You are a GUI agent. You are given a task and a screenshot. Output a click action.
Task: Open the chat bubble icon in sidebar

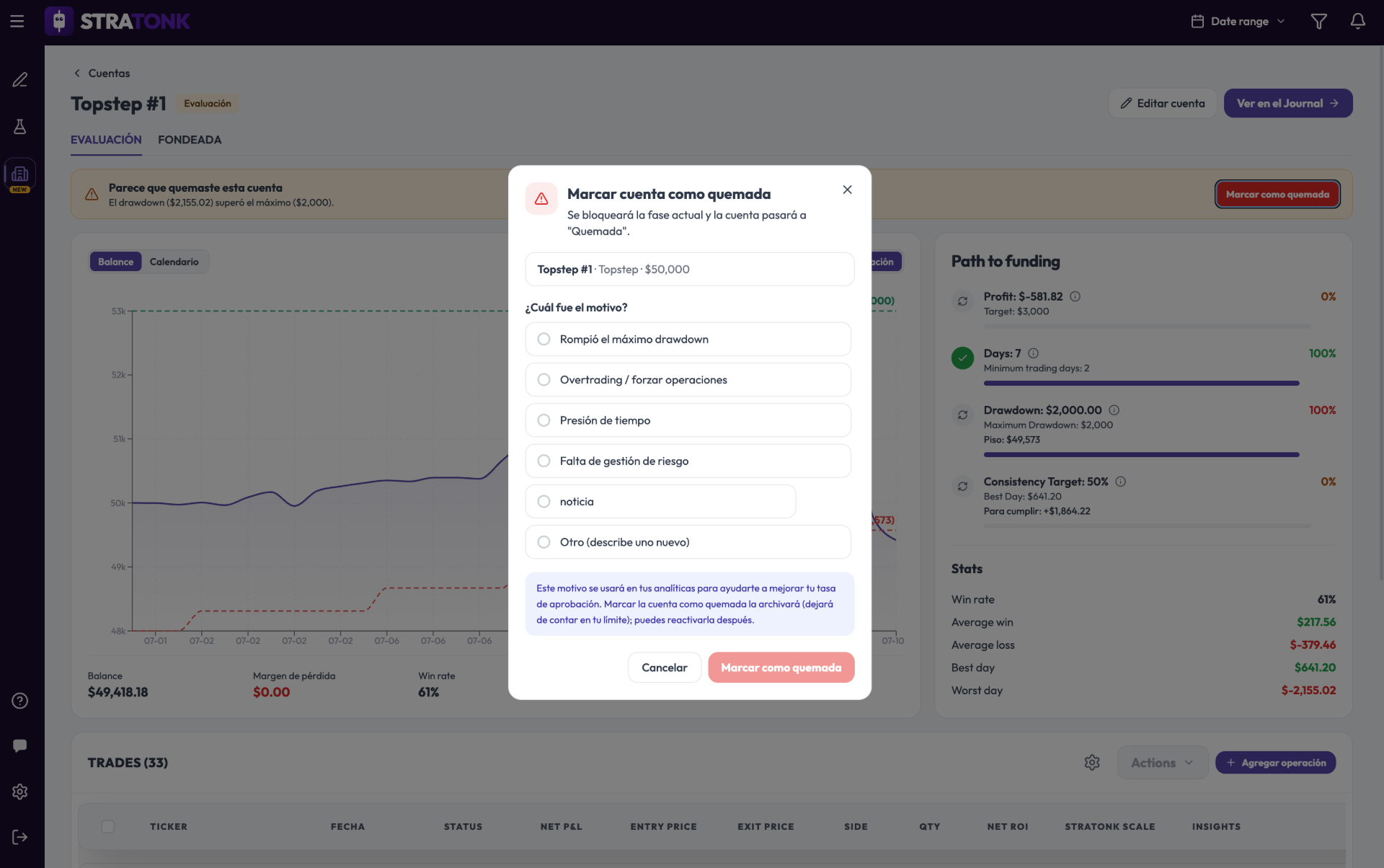click(x=20, y=746)
